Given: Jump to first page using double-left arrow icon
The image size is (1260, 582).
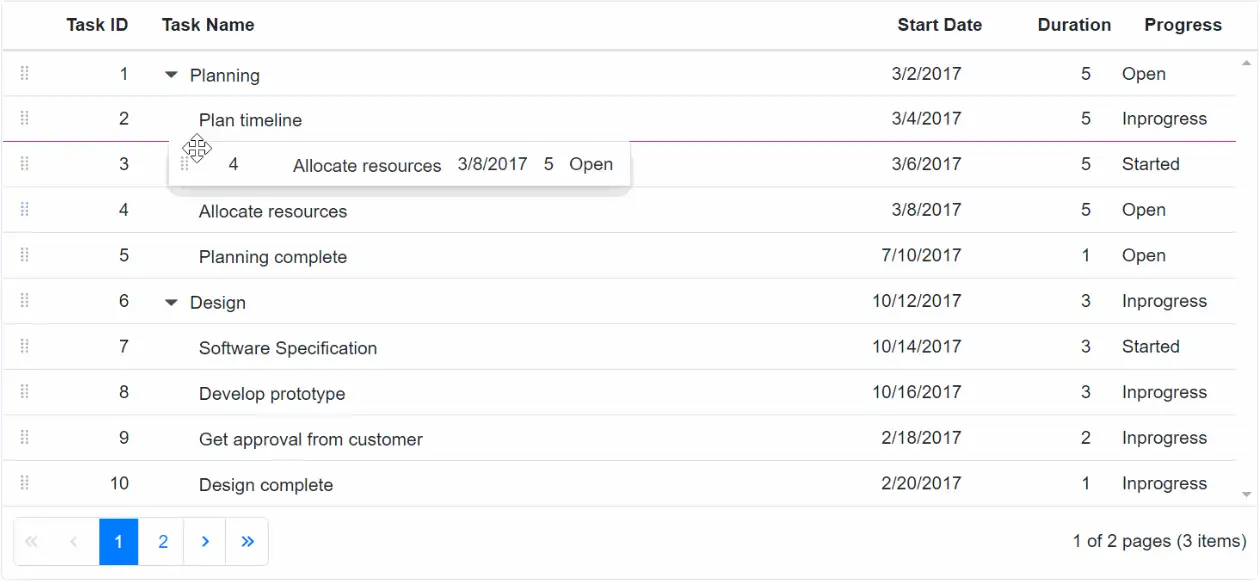Looking at the screenshot, I should point(30,541).
